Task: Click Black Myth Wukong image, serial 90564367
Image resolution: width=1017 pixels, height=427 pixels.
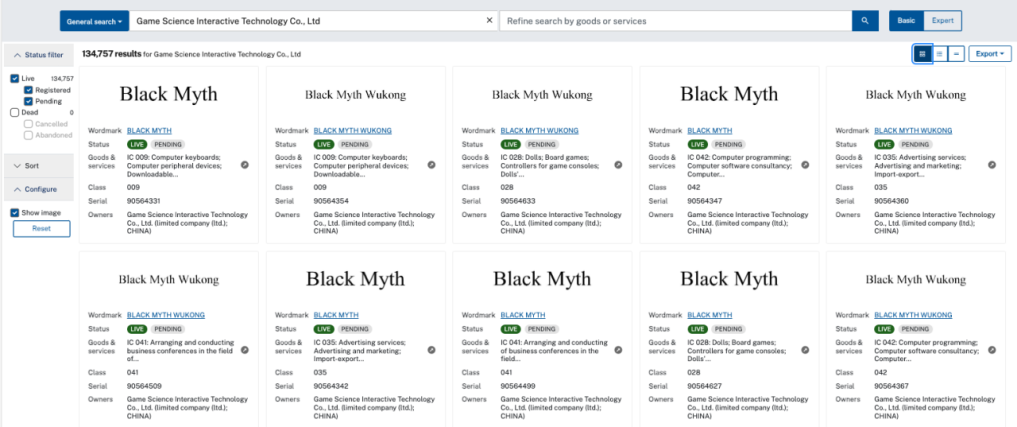Action: pyautogui.click(x=916, y=280)
